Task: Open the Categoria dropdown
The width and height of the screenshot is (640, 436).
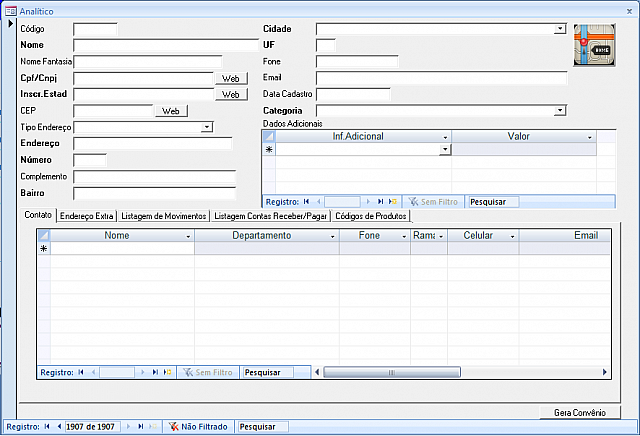Action: 560,111
